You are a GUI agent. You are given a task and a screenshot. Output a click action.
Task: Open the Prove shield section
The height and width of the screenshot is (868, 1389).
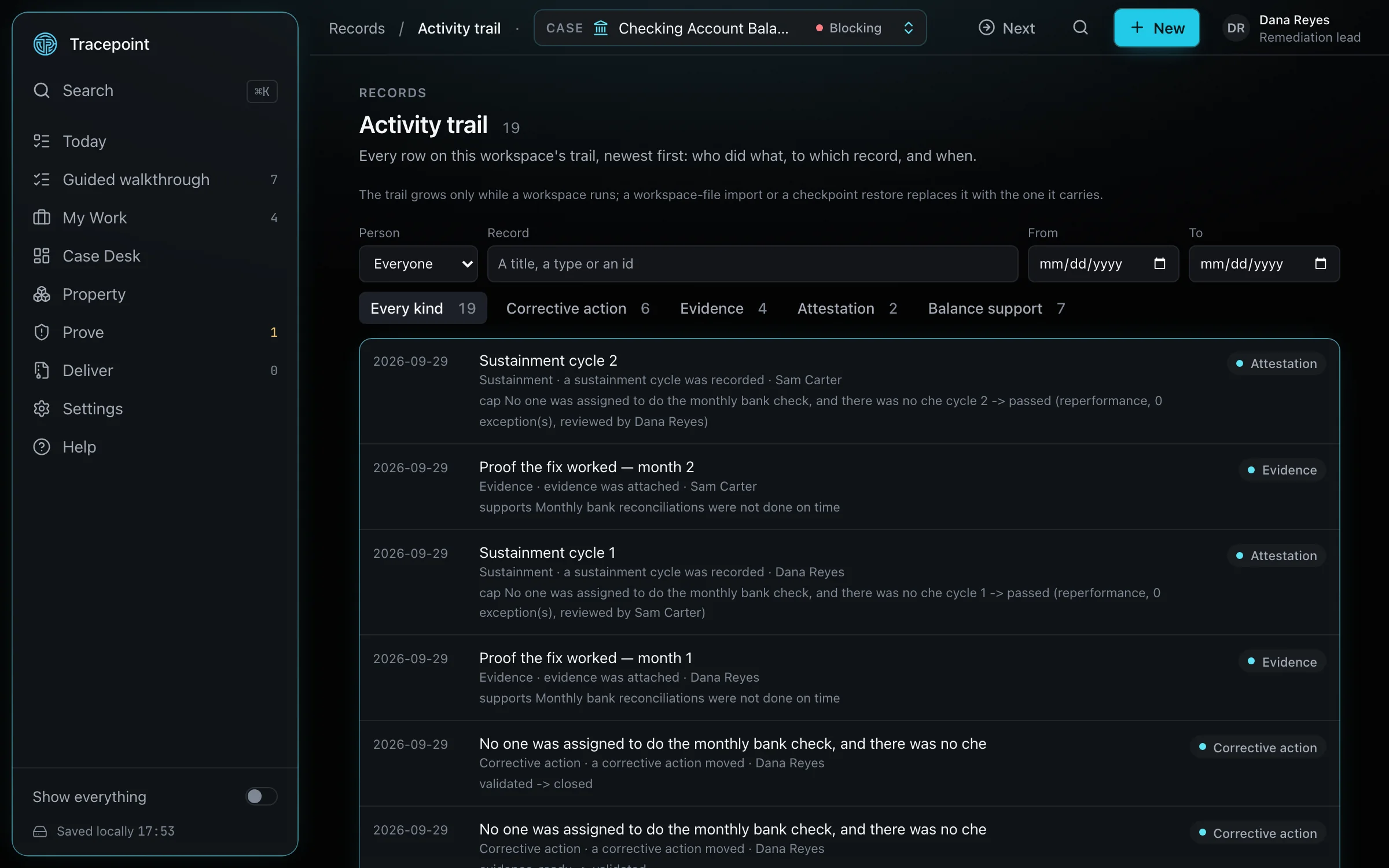(155, 332)
